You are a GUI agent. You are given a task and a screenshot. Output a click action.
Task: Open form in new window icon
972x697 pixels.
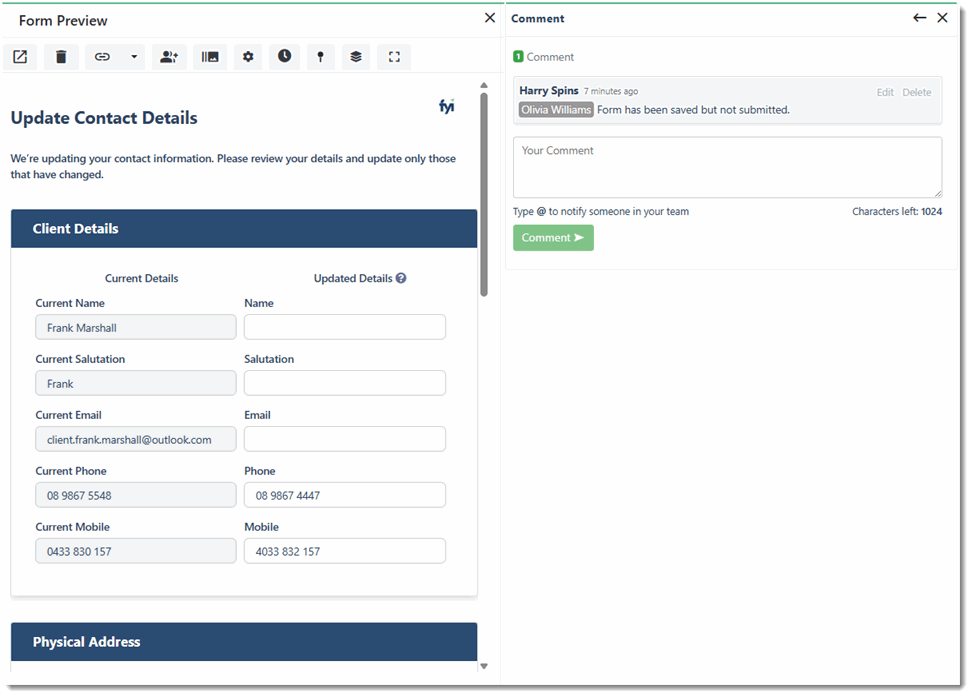(20, 57)
